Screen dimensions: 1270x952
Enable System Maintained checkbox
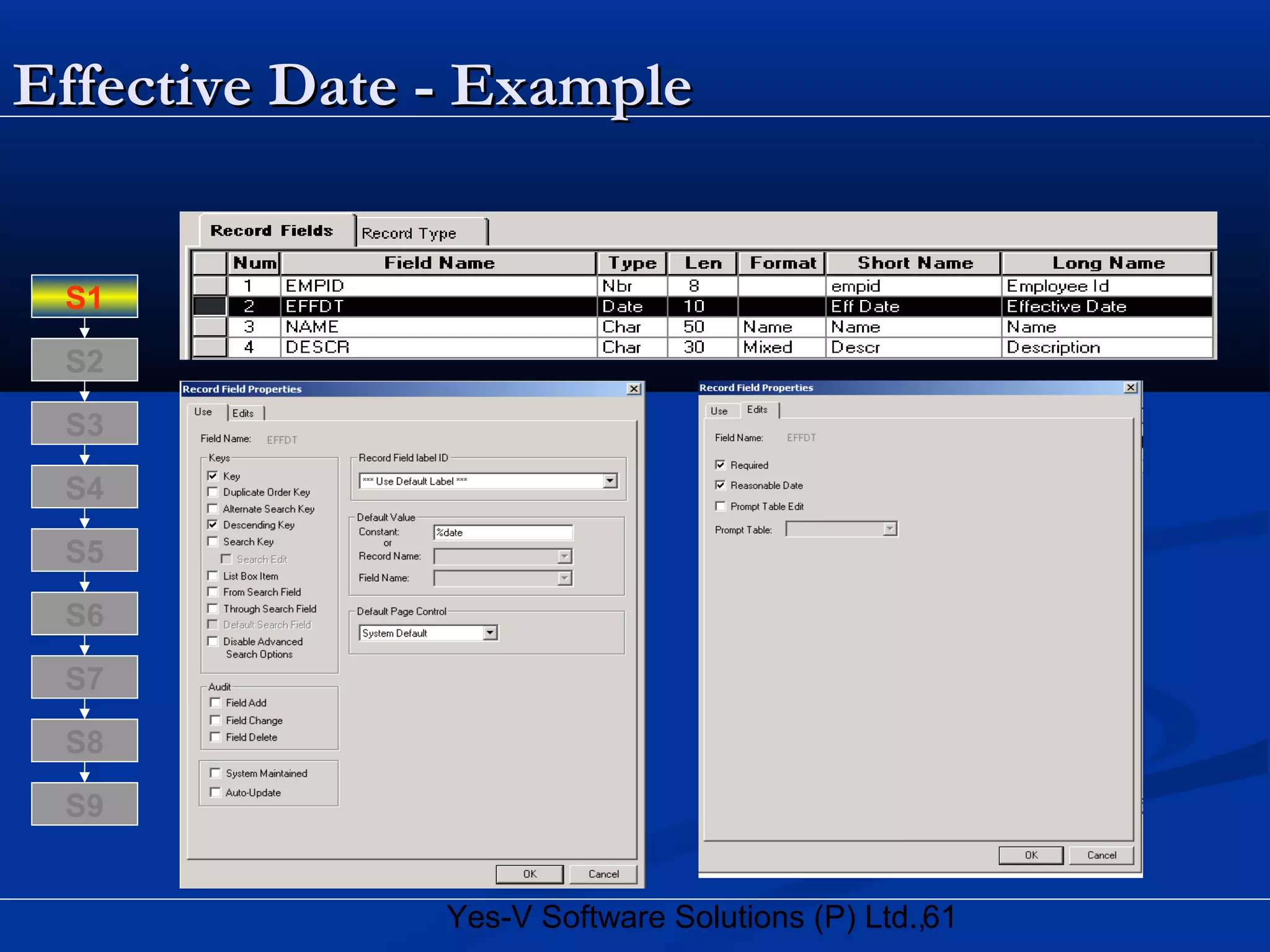click(x=215, y=773)
